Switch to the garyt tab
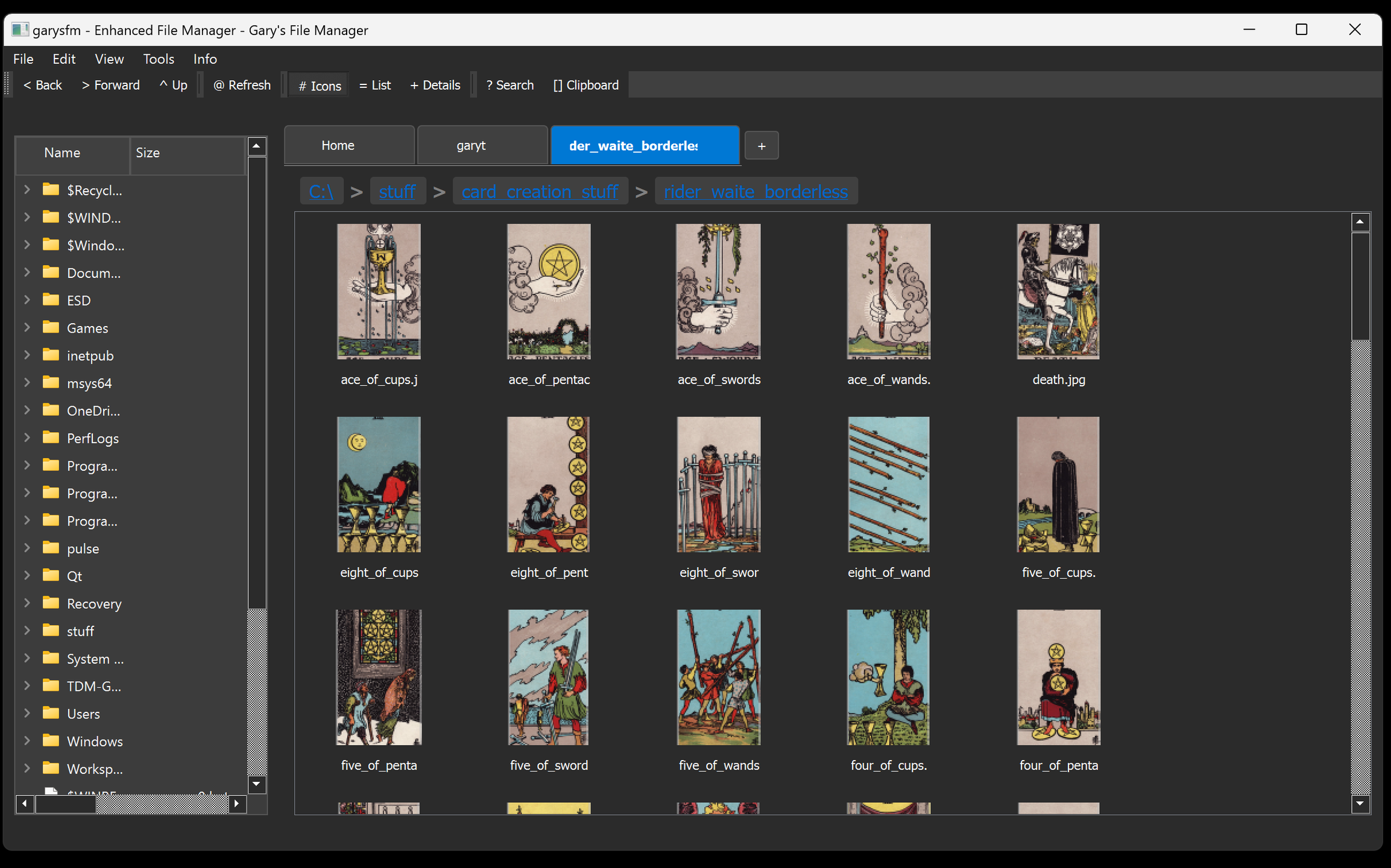The width and height of the screenshot is (1391, 868). [482, 145]
